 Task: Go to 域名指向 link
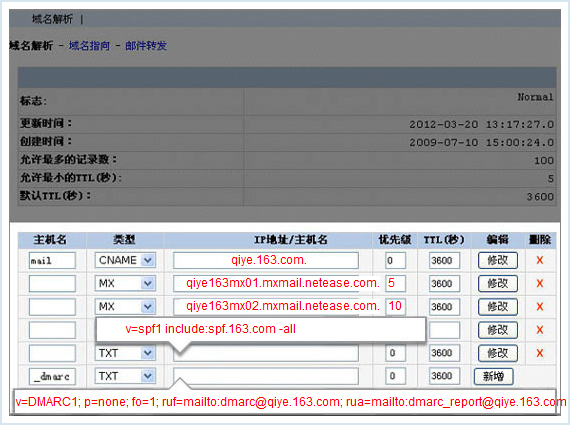coord(89,46)
